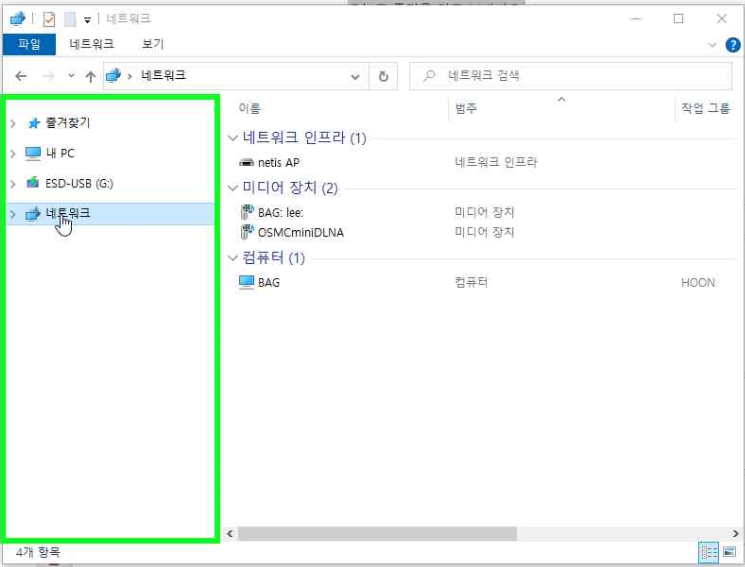Go up one level with the up arrow
The image size is (745, 567).
click(x=90, y=76)
